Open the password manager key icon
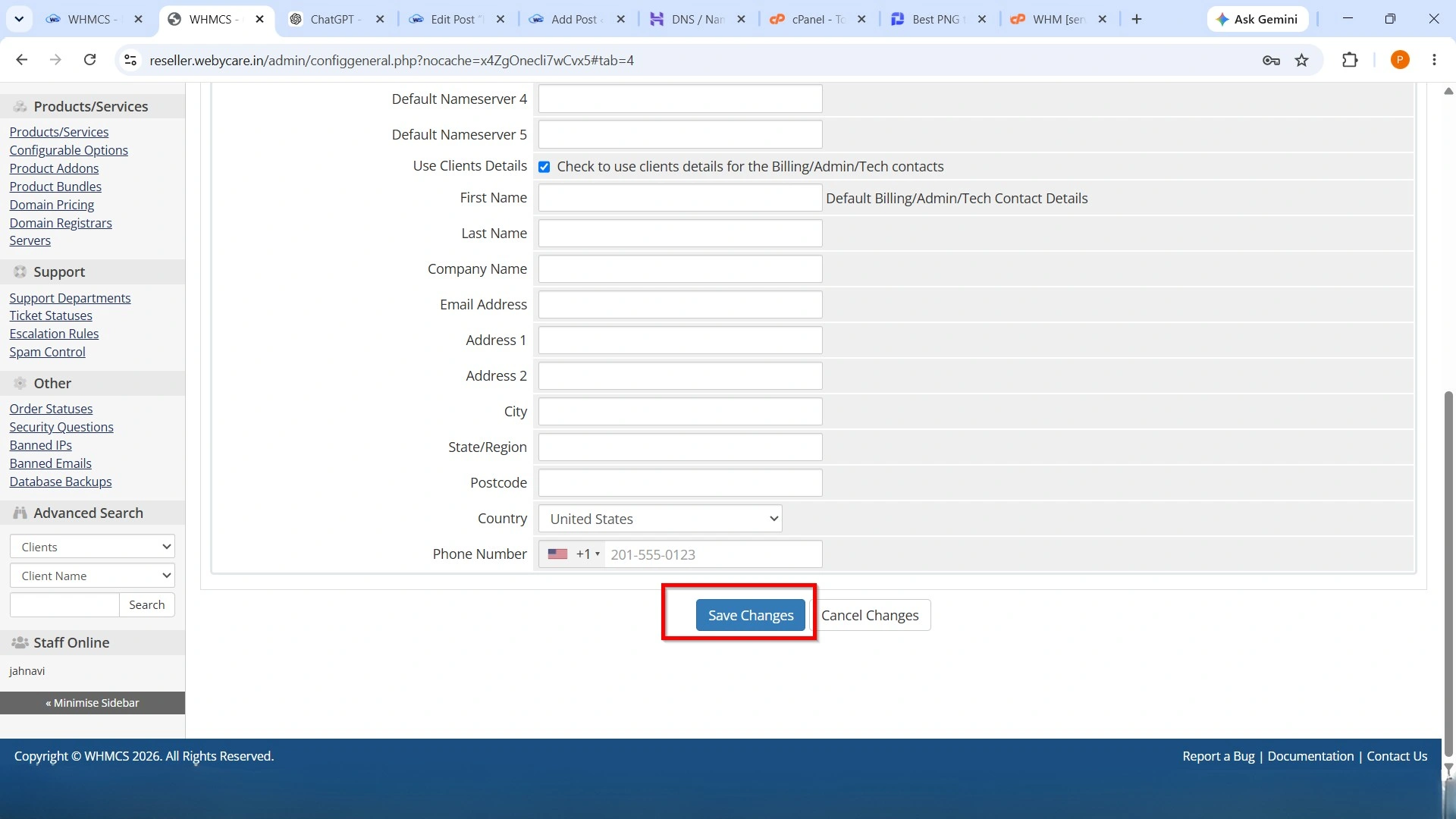This screenshot has width=1456, height=819. [1271, 60]
